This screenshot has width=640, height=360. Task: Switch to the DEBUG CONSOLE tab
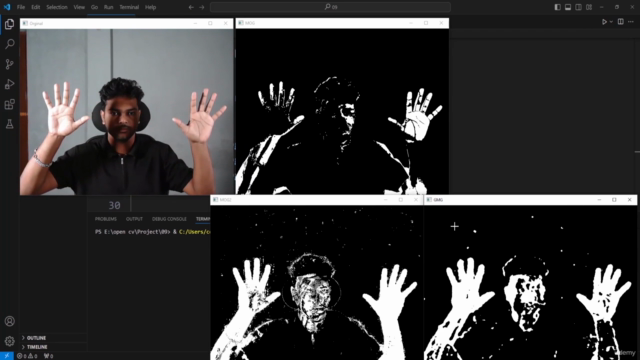pyautogui.click(x=169, y=219)
